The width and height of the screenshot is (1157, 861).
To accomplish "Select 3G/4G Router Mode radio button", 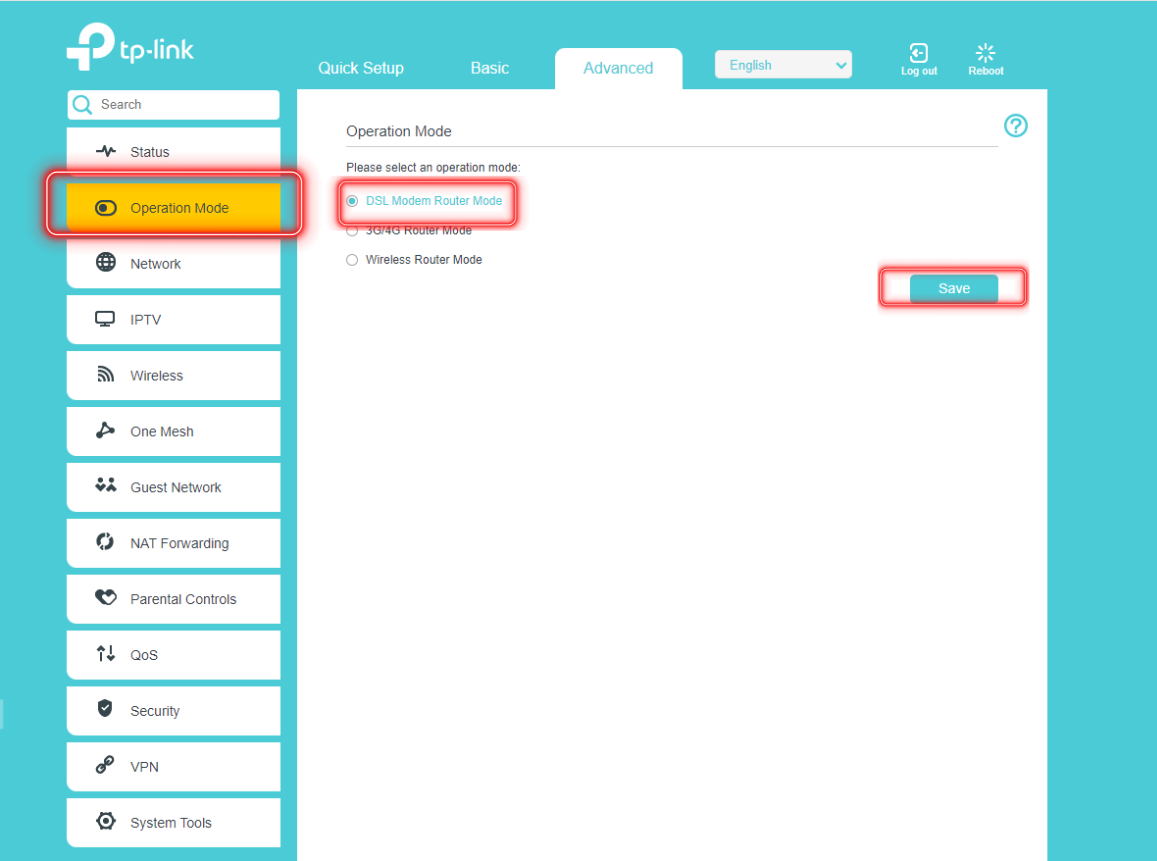I will click(x=352, y=231).
